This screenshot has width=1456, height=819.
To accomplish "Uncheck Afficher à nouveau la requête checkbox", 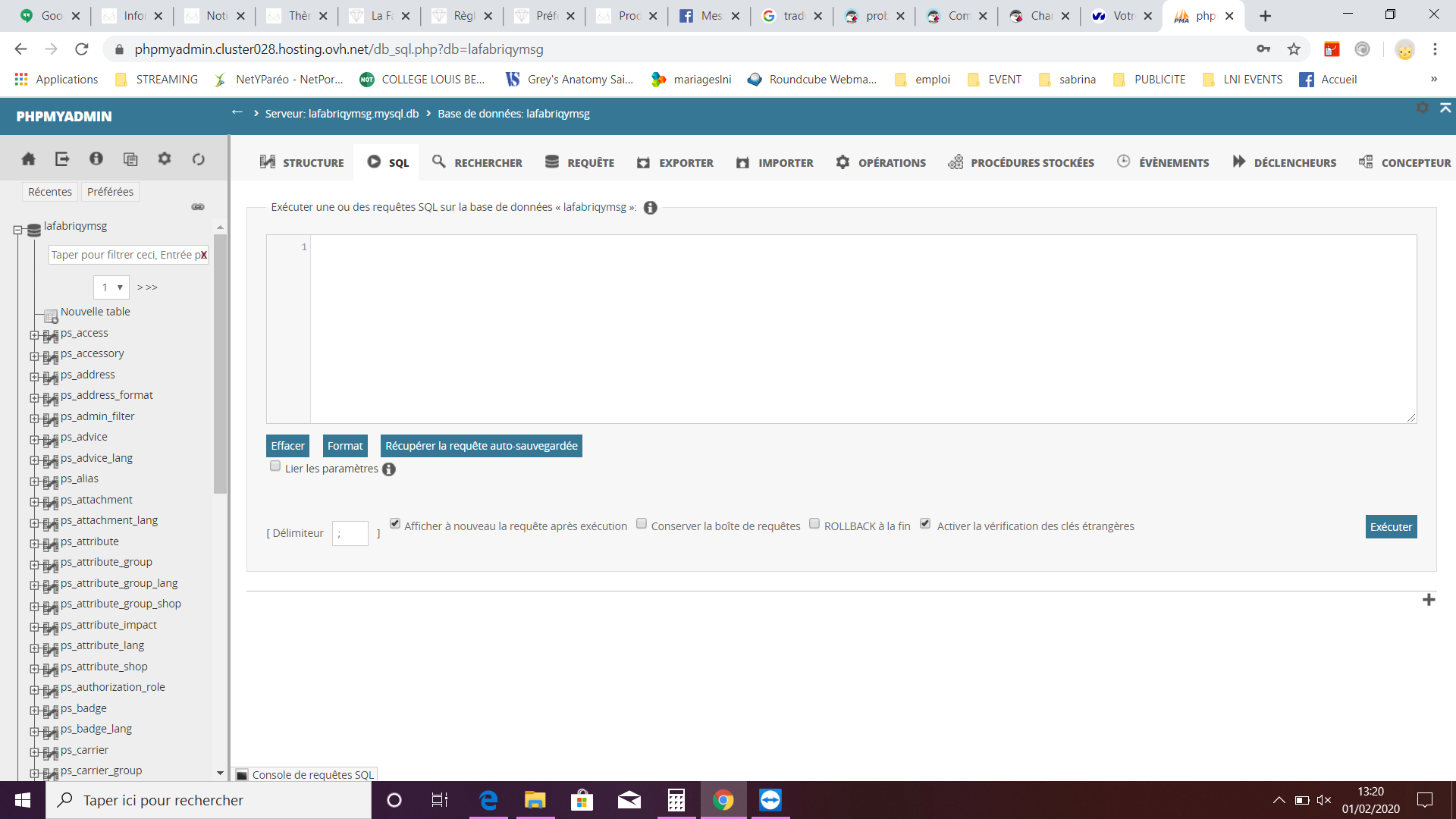I will click(395, 523).
